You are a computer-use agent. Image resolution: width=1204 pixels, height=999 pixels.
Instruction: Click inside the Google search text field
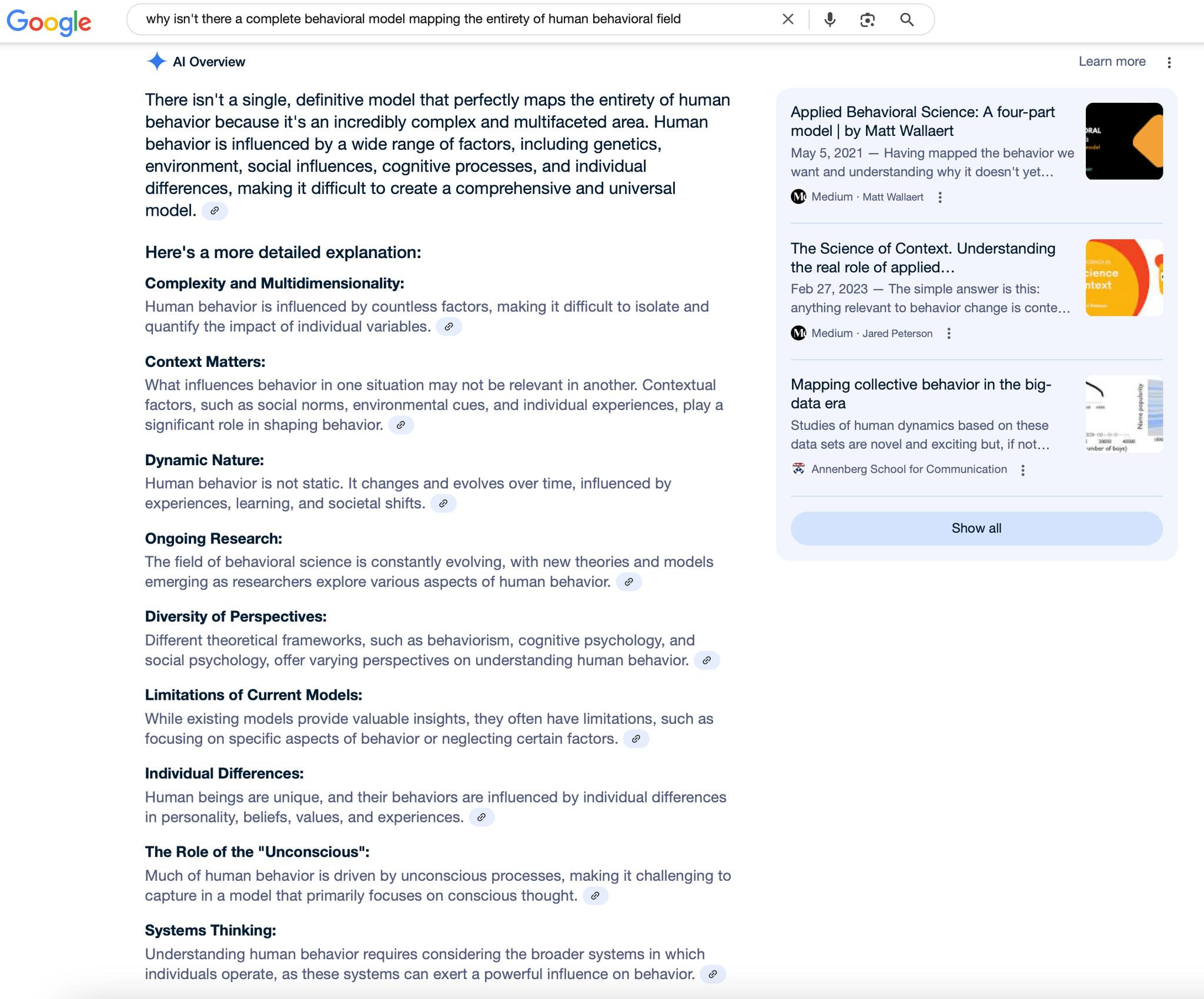(x=447, y=19)
